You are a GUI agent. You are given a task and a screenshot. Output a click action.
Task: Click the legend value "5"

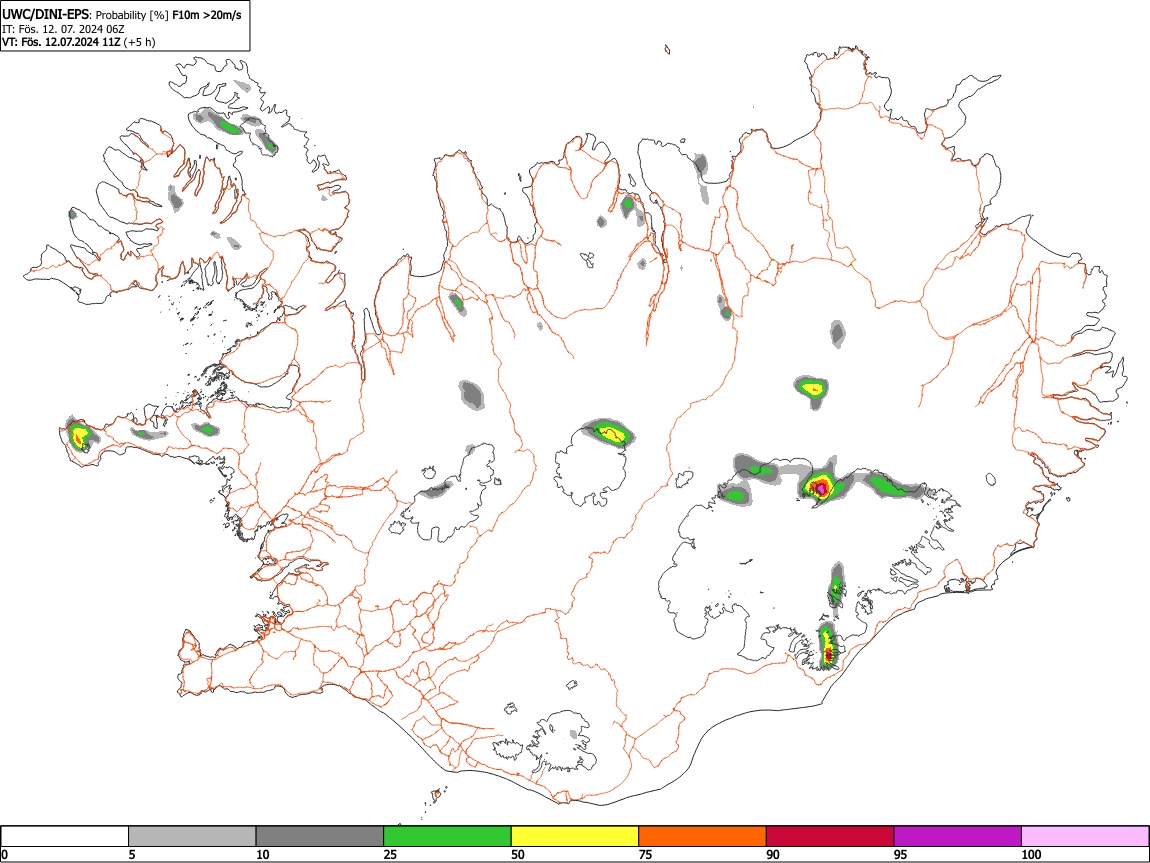point(132,854)
